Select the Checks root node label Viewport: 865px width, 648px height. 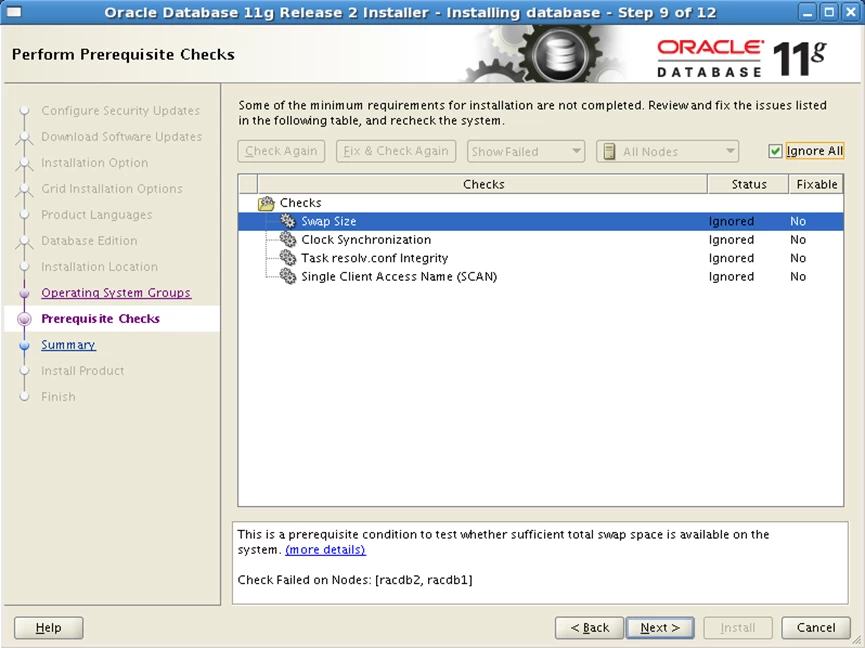(301, 203)
